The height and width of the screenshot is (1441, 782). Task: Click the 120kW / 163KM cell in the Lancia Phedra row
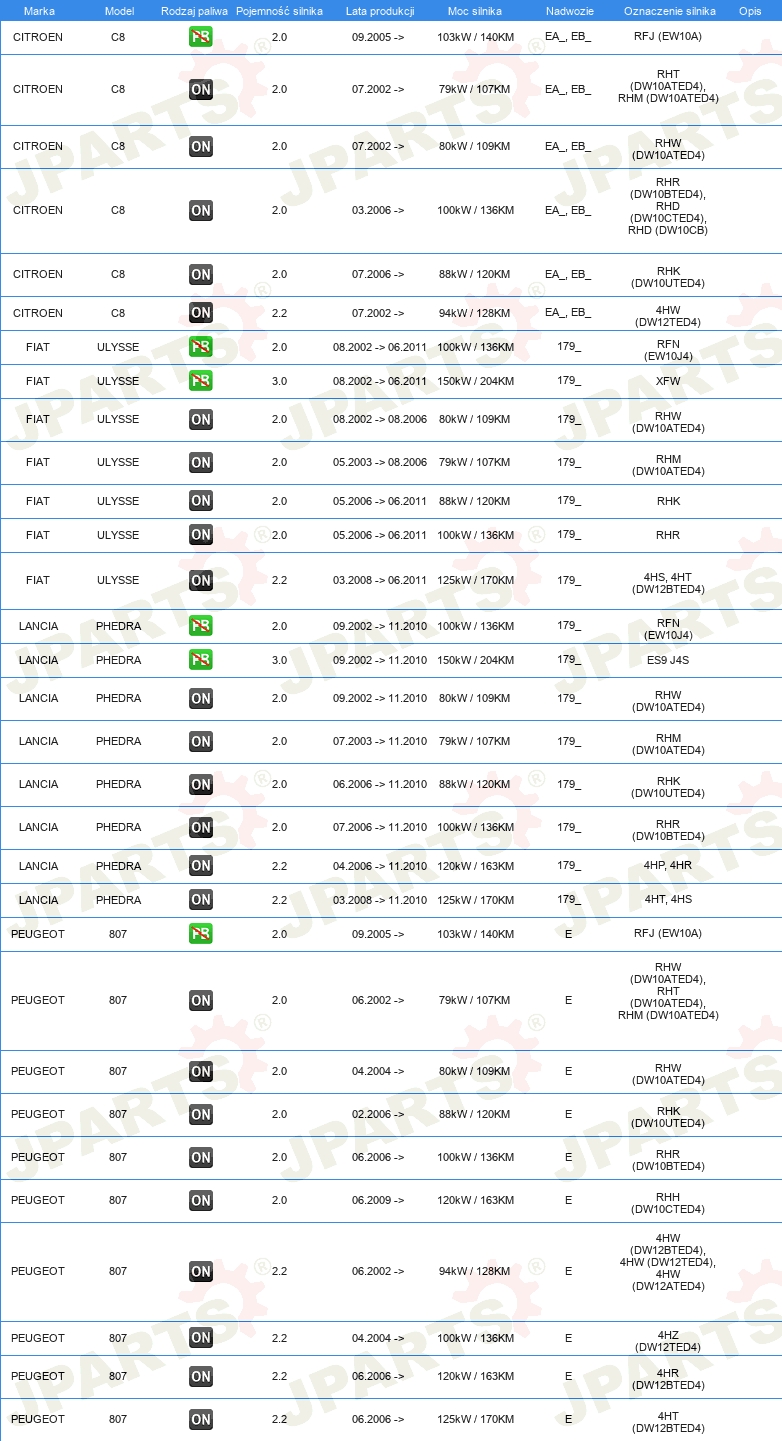pyautogui.click(x=475, y=866)
